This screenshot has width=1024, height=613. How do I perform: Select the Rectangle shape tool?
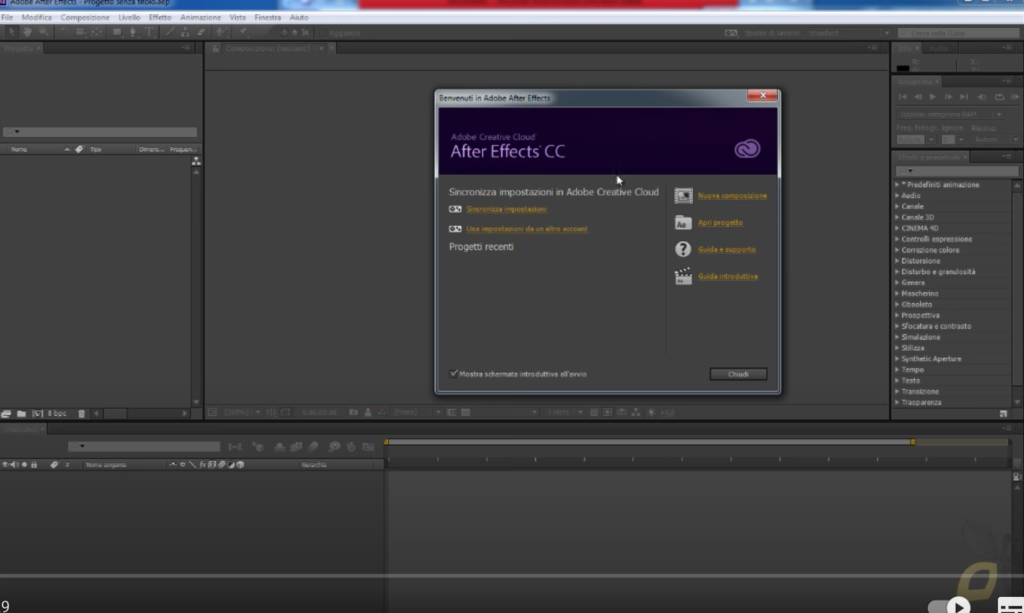[117, 32]
